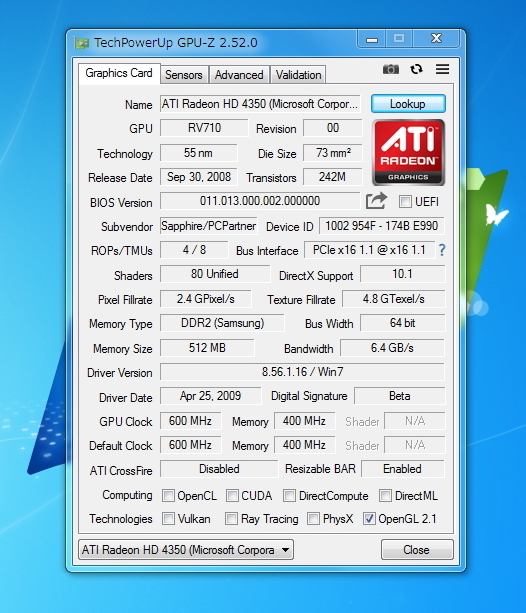The width and height of the screenshot is (526, 613).
Task: Go to the Validation tab
Action: [298, 75]
